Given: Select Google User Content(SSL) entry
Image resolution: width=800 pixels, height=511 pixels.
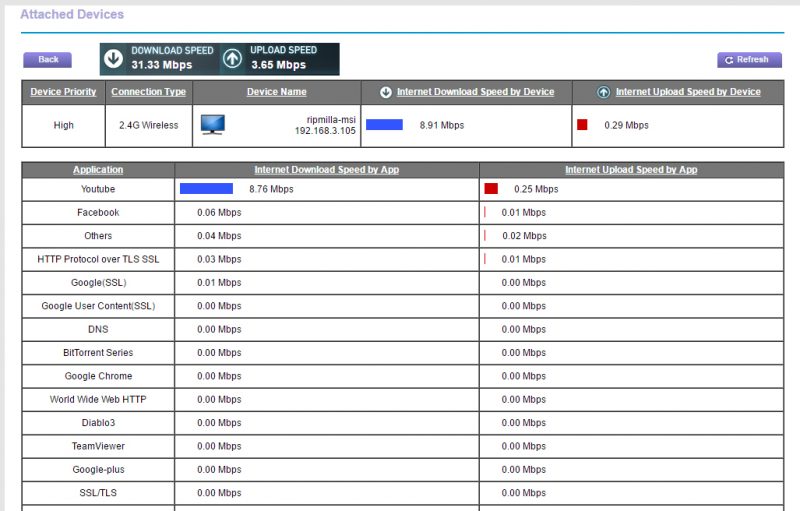Looking at the screenshot, I should pyautogui.click(x=98, y=306).
